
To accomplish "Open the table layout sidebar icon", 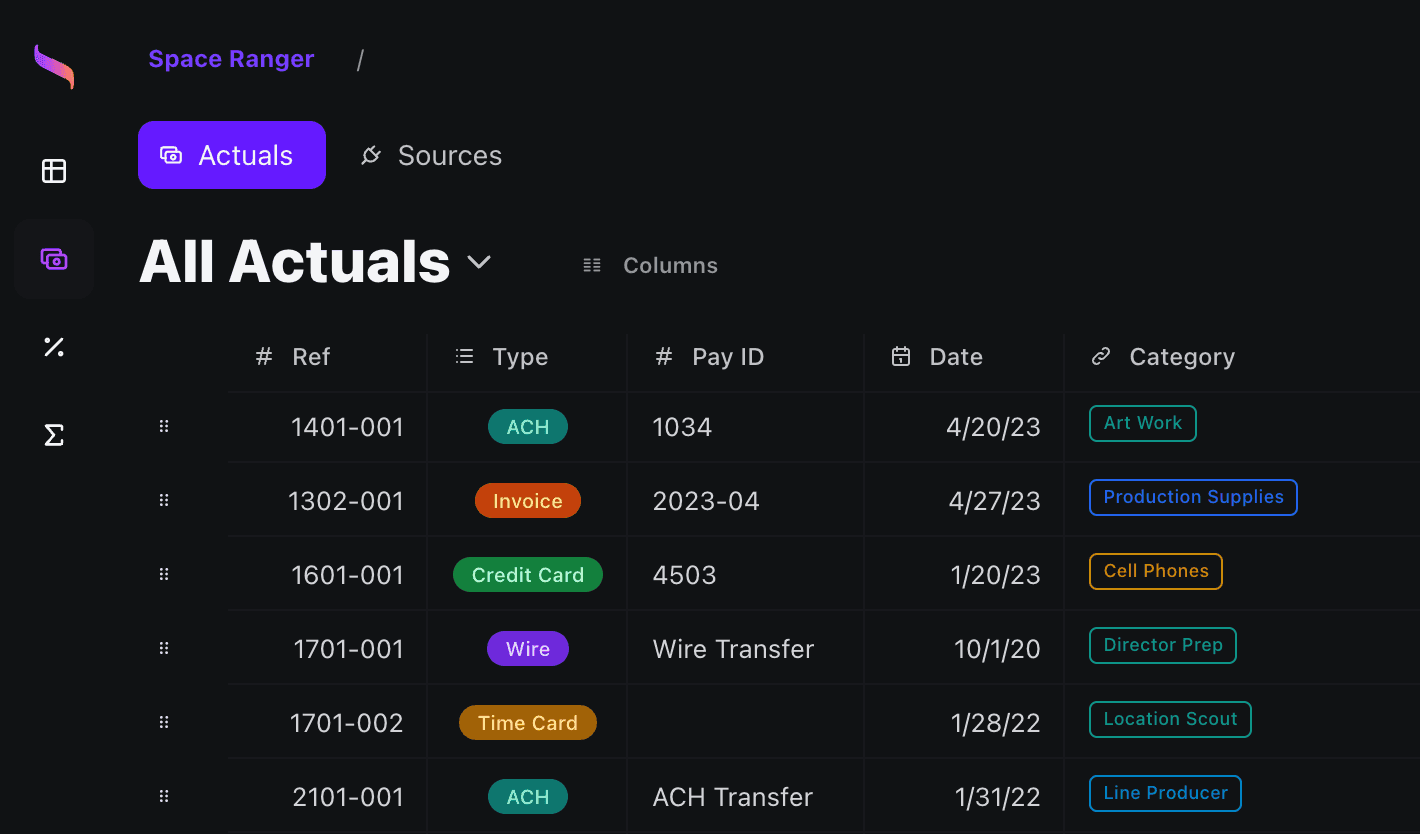I will pos(54,171).
